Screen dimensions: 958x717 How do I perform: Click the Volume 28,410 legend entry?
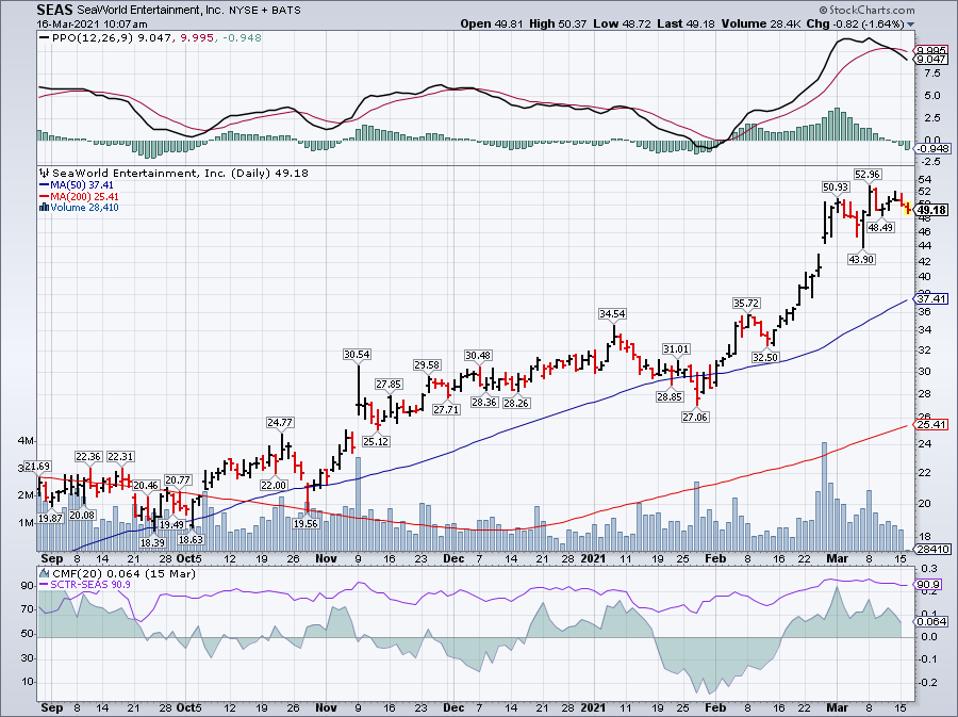click(x=84, y=208)
